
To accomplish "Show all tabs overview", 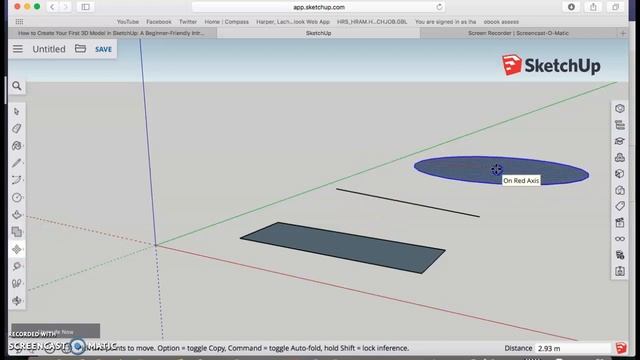I will (x=615, y=7).
